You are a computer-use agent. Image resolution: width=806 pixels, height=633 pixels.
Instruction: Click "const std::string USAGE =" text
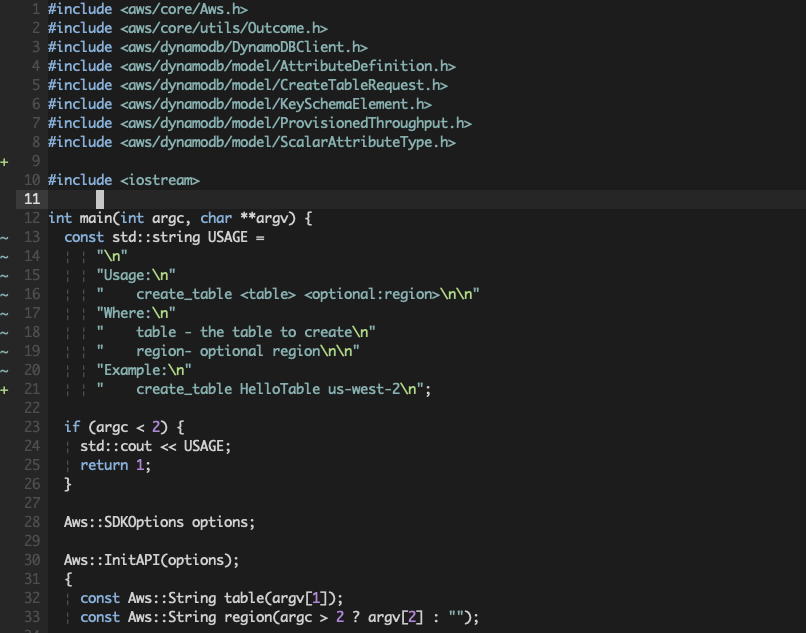point(164,238)
